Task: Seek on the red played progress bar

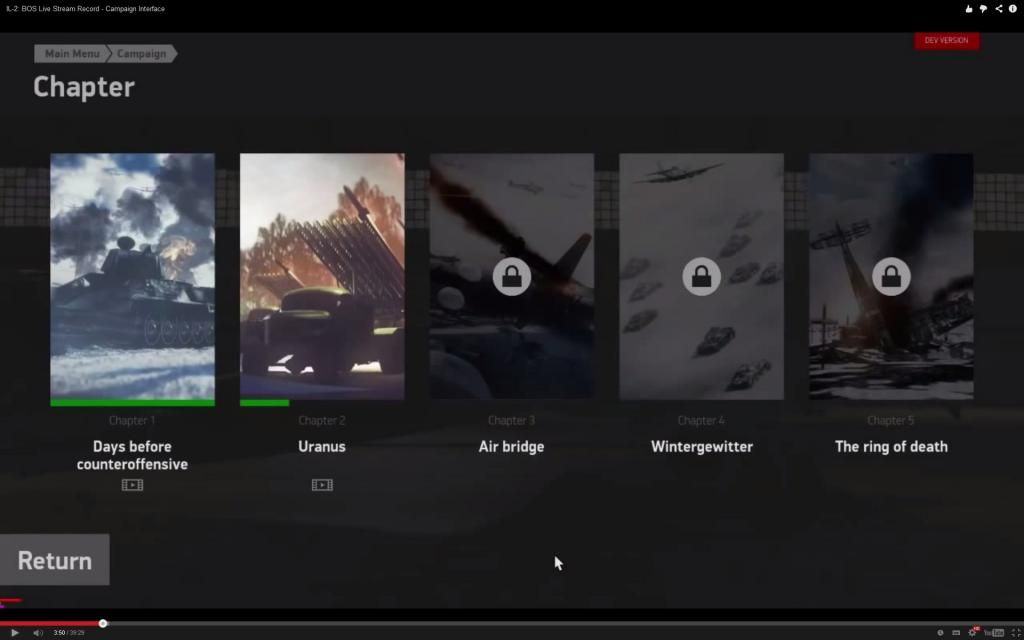Action: point(50,624)
